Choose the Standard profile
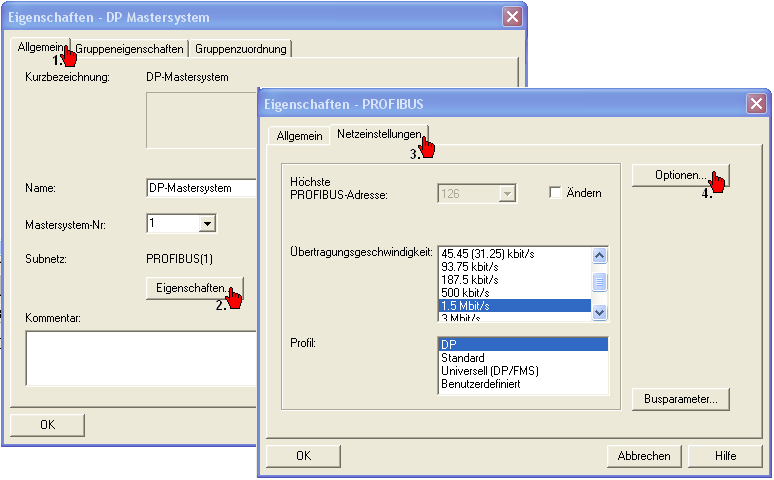774x480 pixels. click(x=523, y=358)
